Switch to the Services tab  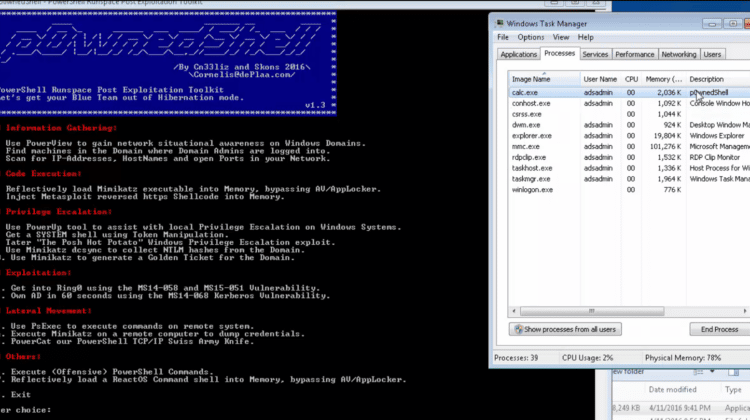pos(595,55)
